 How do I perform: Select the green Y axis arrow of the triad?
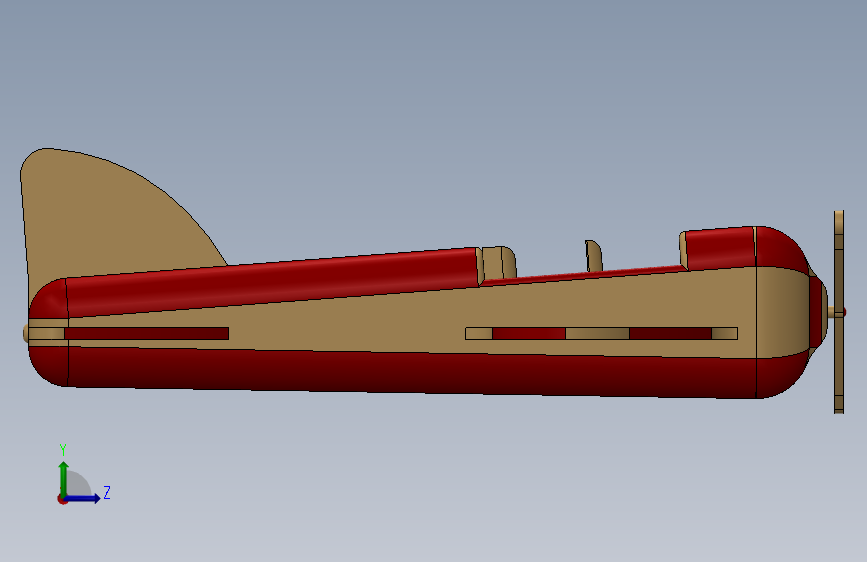(64, 478)
